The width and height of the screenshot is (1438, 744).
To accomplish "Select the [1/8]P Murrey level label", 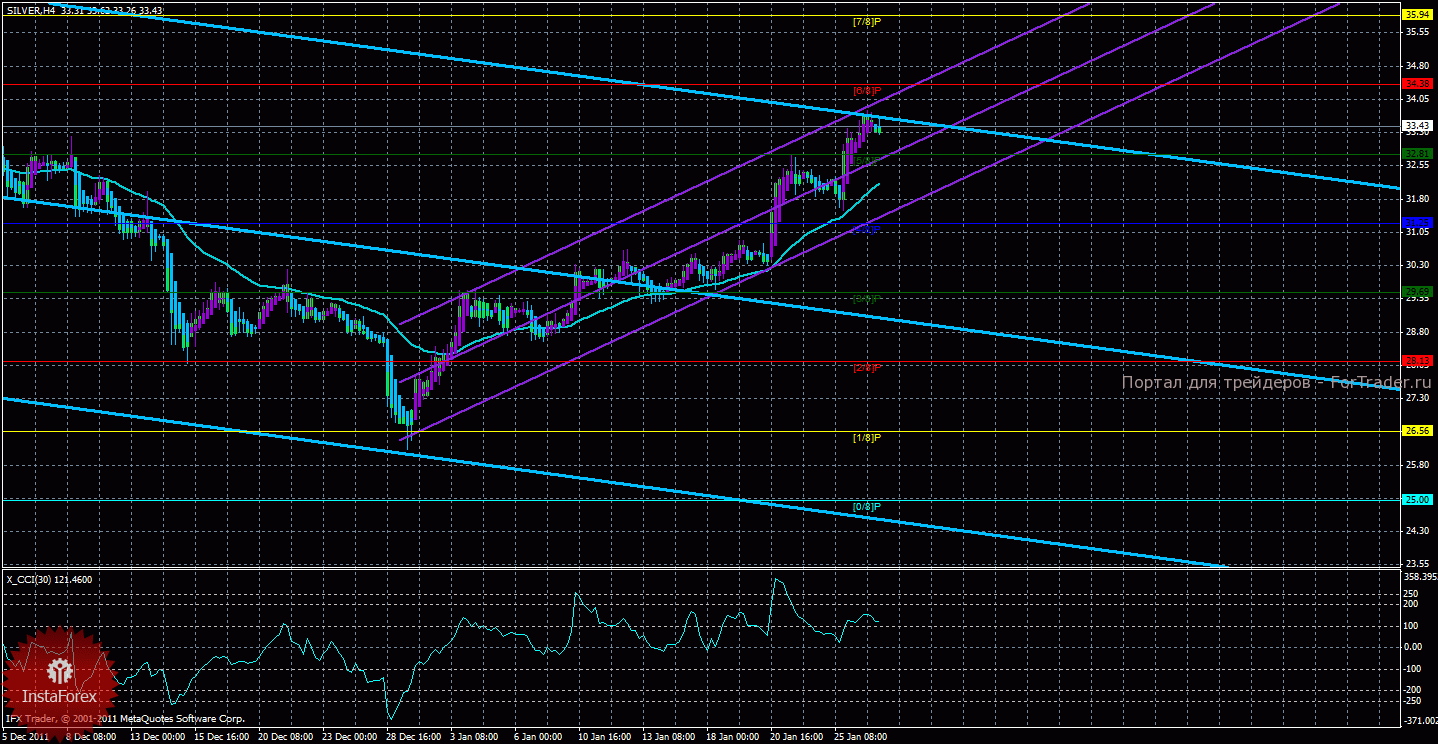I will 866,438.
